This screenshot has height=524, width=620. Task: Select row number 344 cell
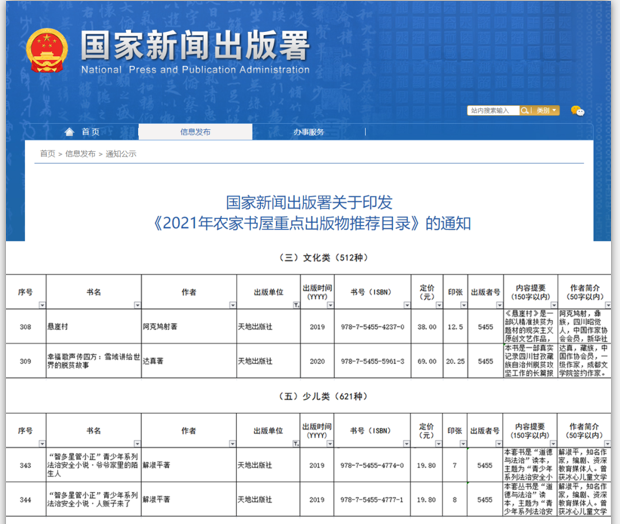click(x=26, y=499)
